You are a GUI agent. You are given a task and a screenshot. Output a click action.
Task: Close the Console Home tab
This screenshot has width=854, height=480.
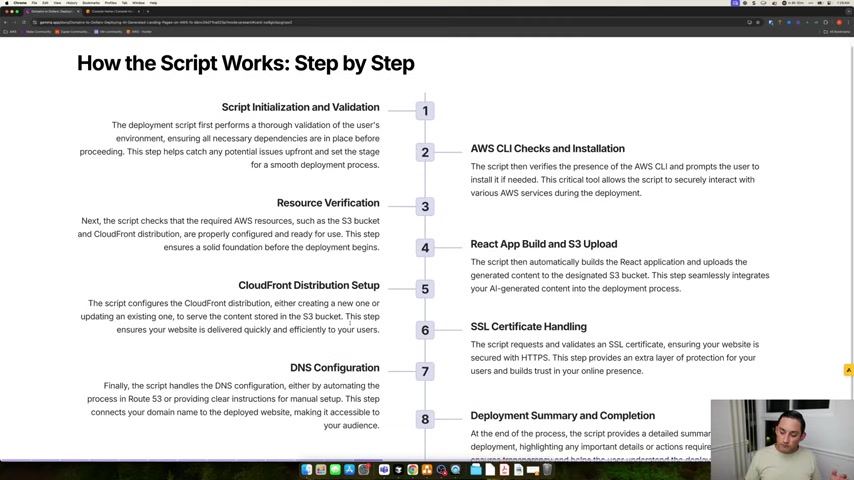pyautogui.click(x=138, y=11)
